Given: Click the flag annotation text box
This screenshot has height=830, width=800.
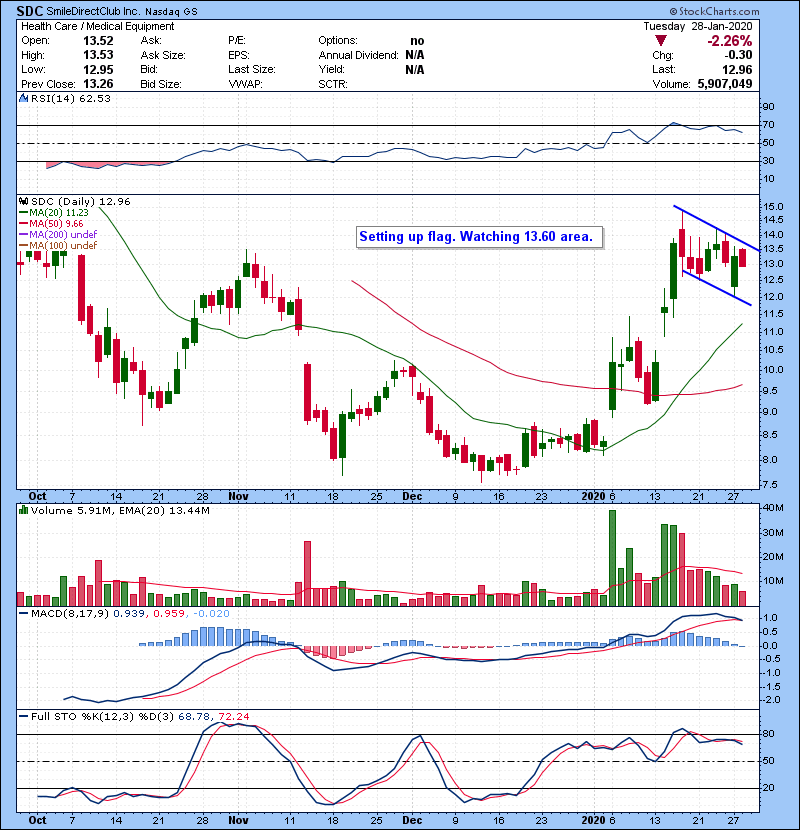Looking at the screenshot, I should click(480, 237).
